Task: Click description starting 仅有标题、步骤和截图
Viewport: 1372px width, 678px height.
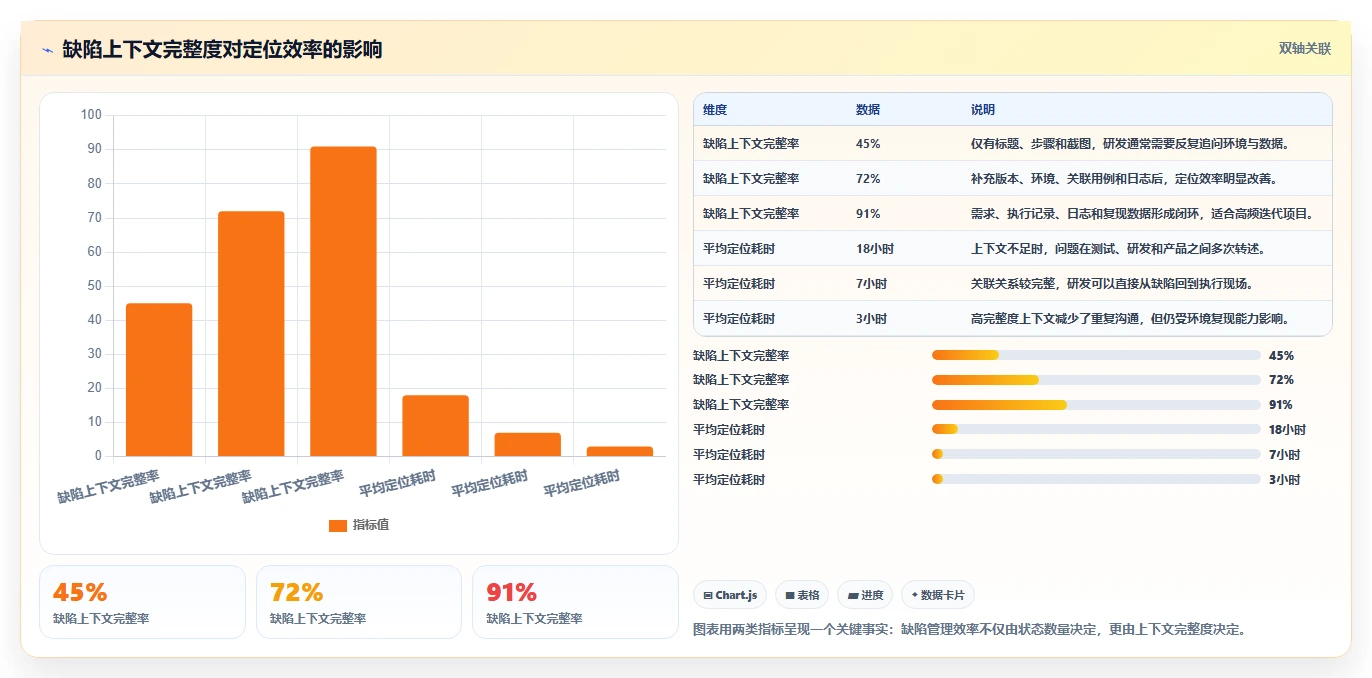Action: [x=1131, y=144]
